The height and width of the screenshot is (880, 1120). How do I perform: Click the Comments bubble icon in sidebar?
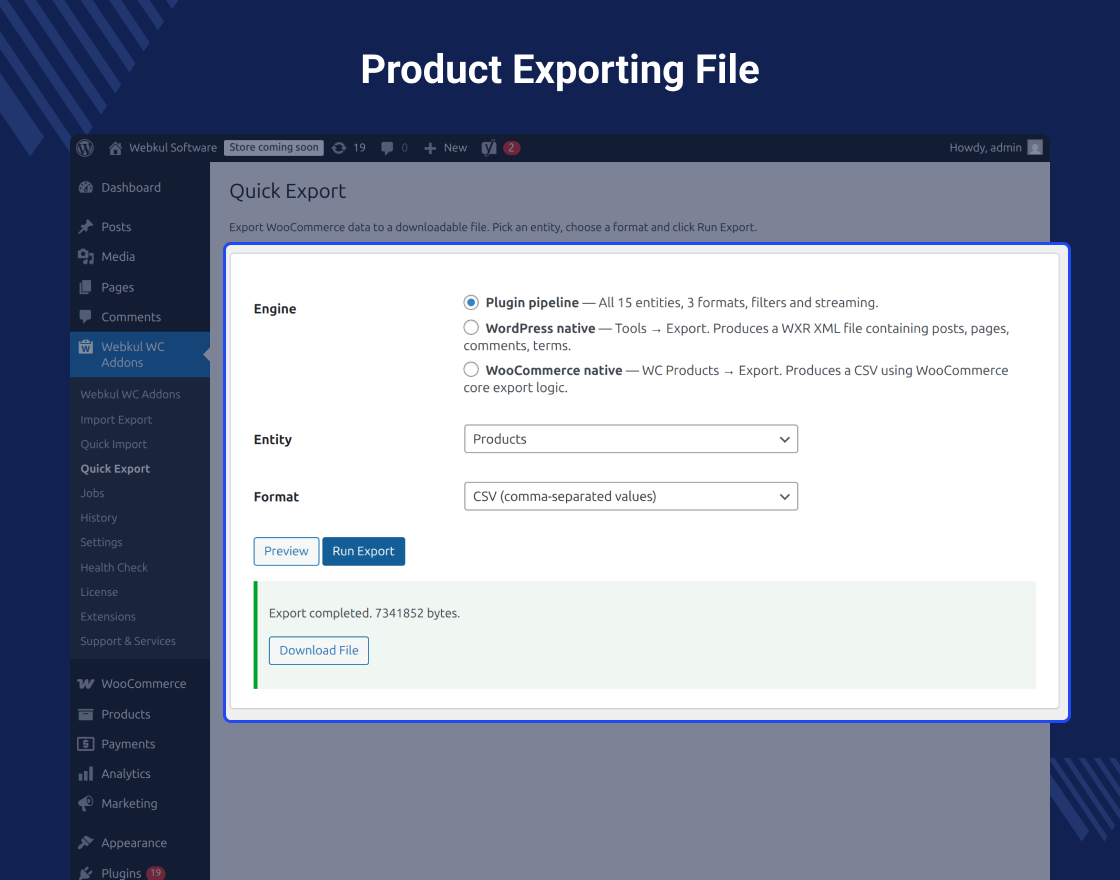(x=86, y=316)
